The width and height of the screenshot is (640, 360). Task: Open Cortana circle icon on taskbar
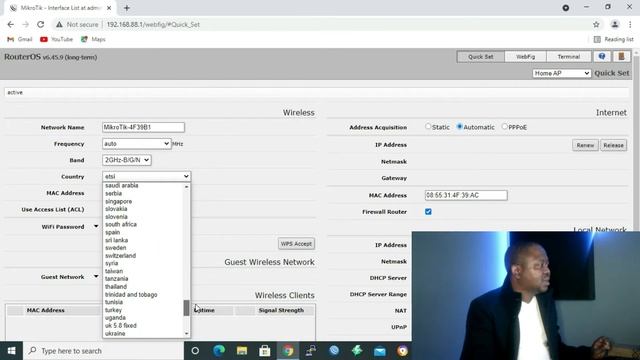(195, 351)
